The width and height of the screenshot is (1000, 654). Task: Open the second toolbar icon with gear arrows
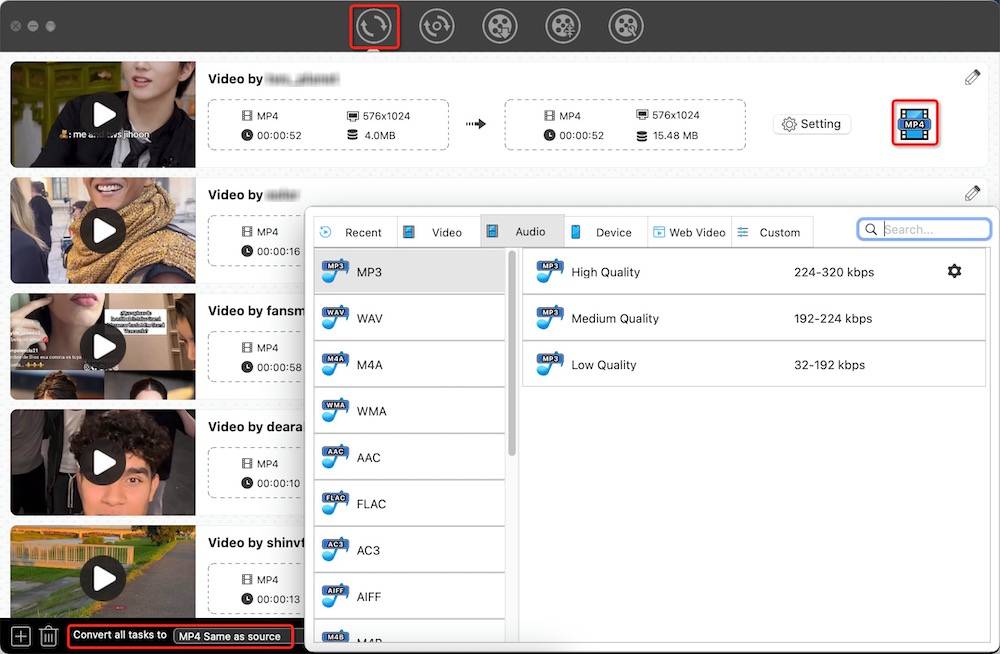(437, 26)
